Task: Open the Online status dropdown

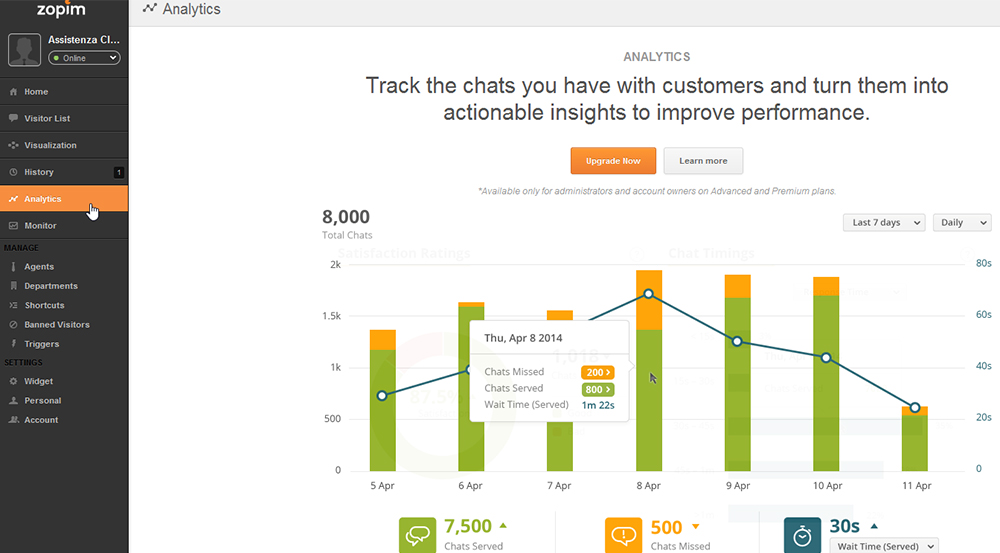Action: click(x=84, y=58)
